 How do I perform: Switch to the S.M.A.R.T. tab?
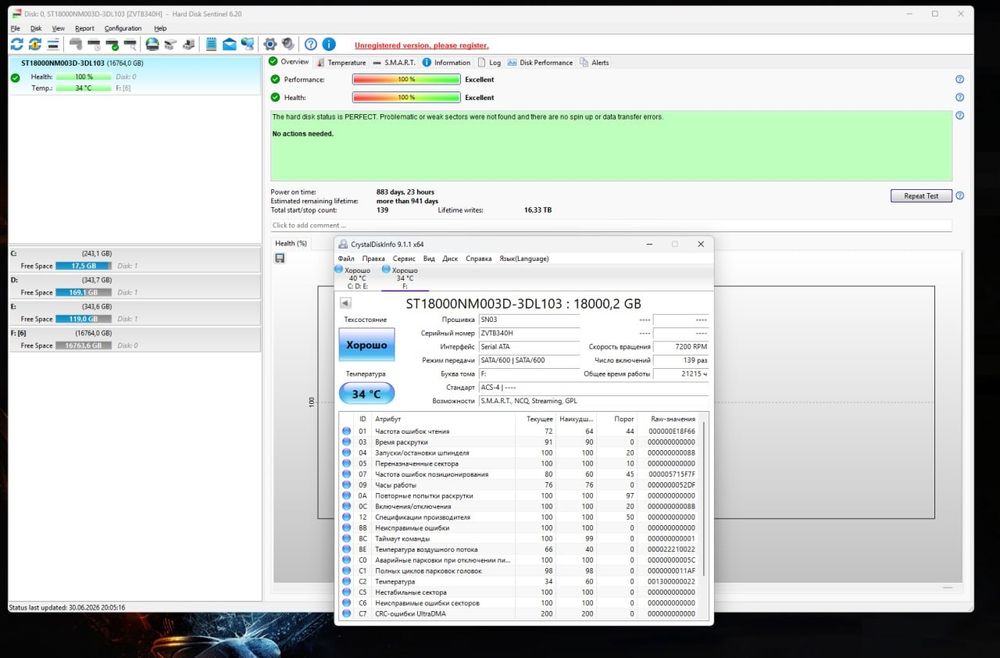click(393, 62)
